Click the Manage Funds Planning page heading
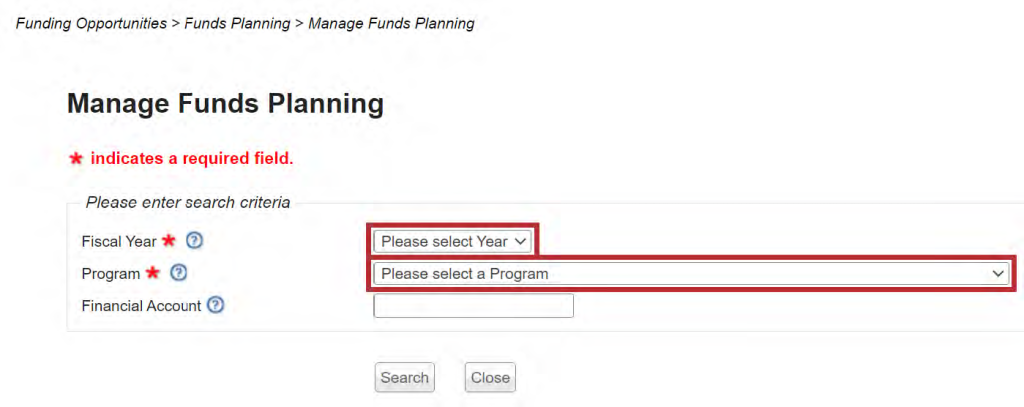This screenshot has height=407, width=1024. click(x=225, y=103)
